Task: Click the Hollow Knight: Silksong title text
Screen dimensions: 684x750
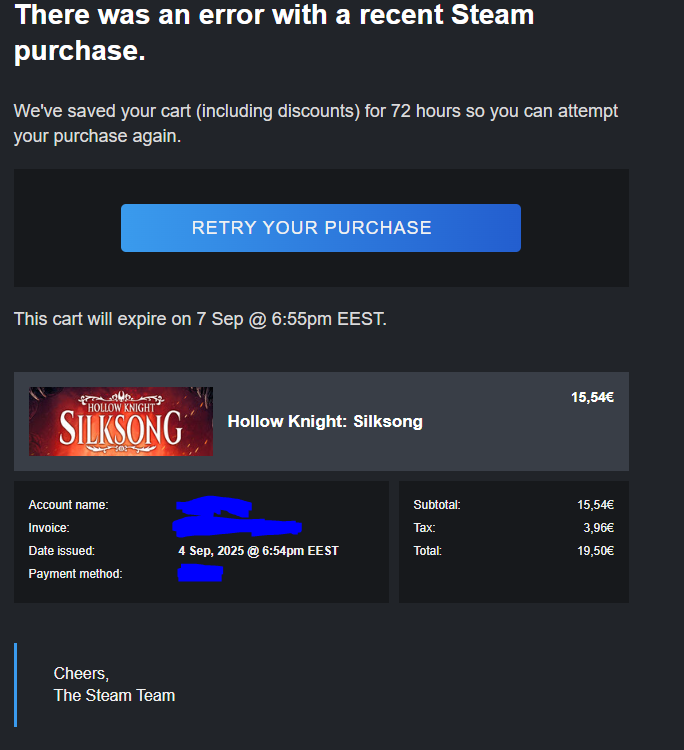Action: click(325, 421)
